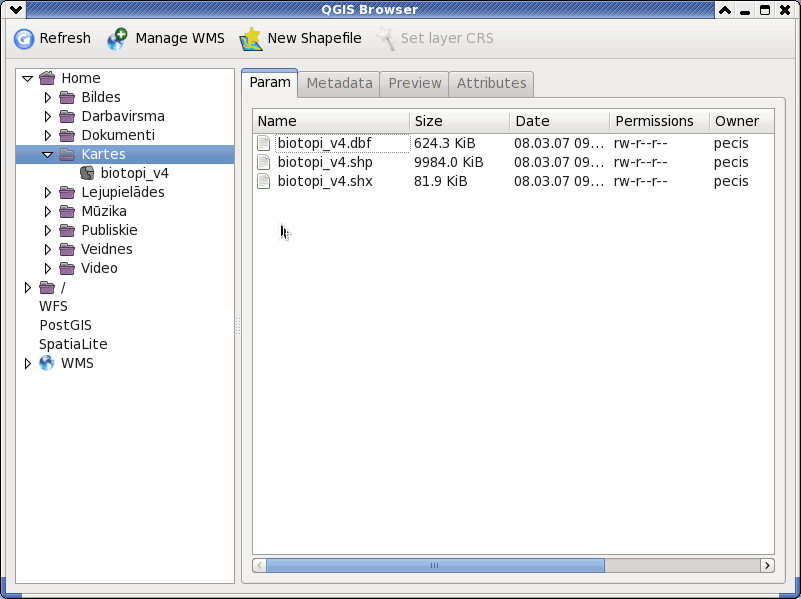The image size is (801, 599).
Task: Click the horizontal scrollbar thumb
Action: point(435,565)
